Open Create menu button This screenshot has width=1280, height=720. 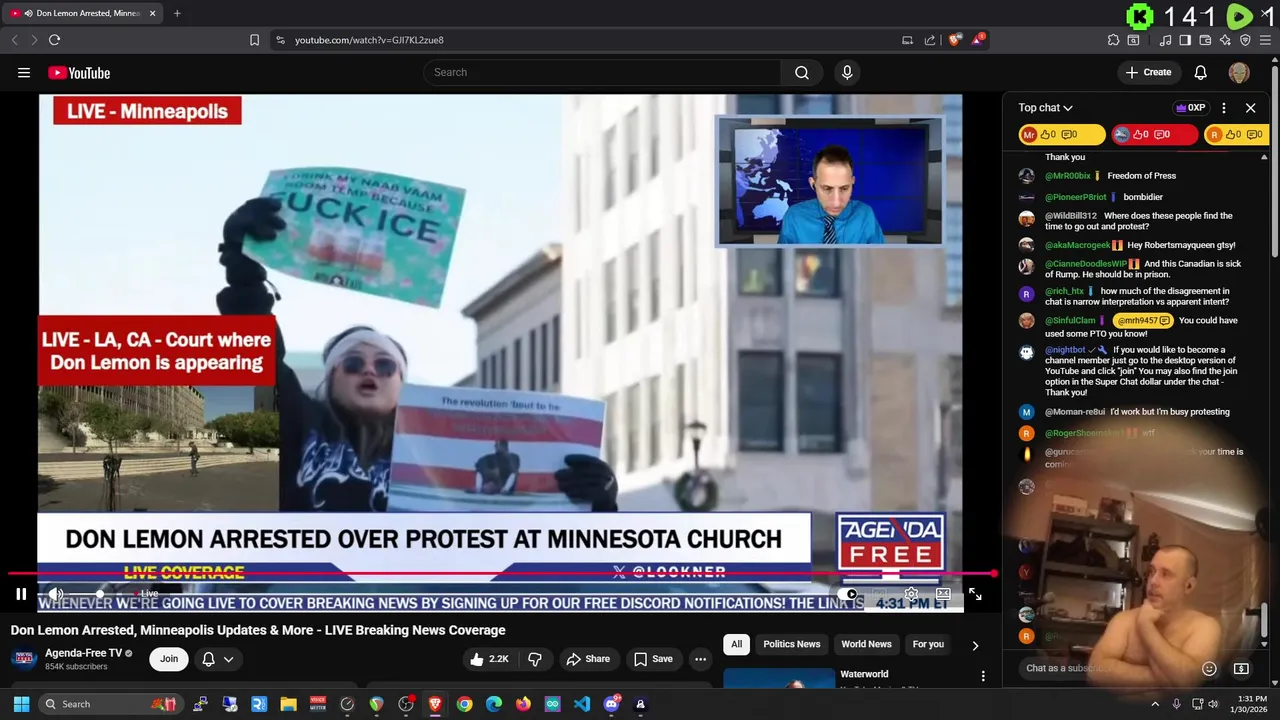(x=1148, y=72)
